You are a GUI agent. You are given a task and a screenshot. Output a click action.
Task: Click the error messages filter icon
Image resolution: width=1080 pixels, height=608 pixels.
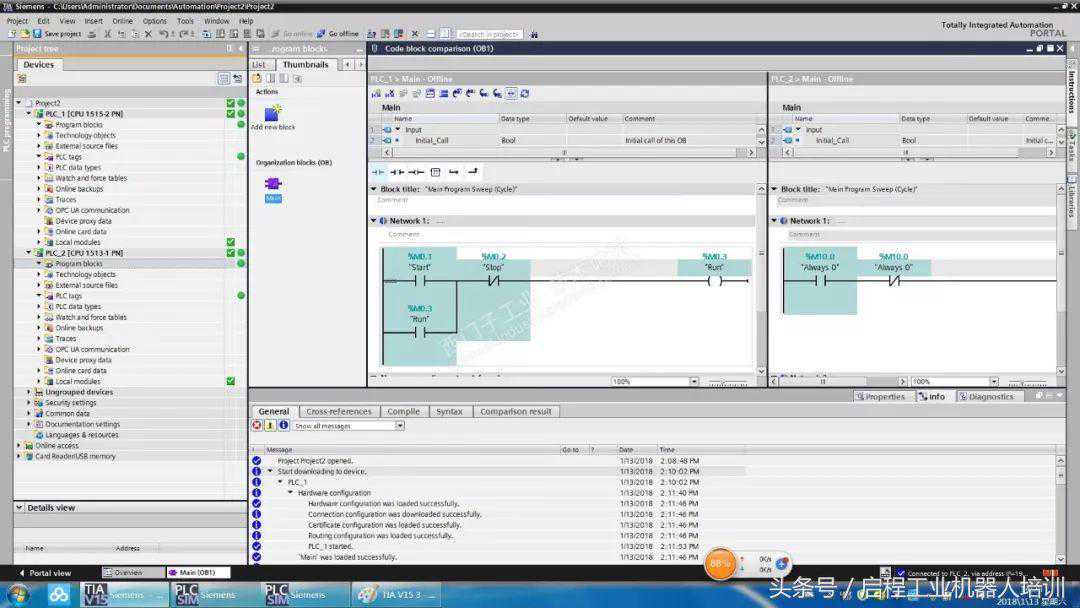click(257, 425)
